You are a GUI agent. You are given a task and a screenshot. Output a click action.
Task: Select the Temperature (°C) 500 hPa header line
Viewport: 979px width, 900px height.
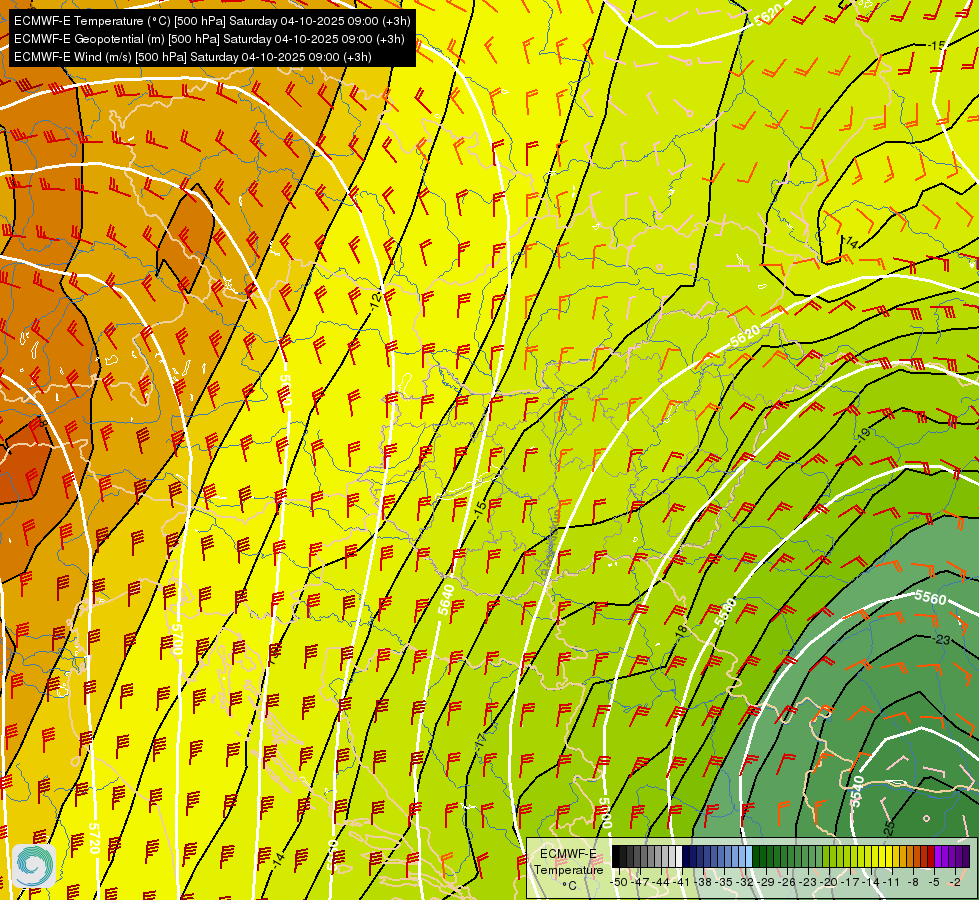[212, 21]
